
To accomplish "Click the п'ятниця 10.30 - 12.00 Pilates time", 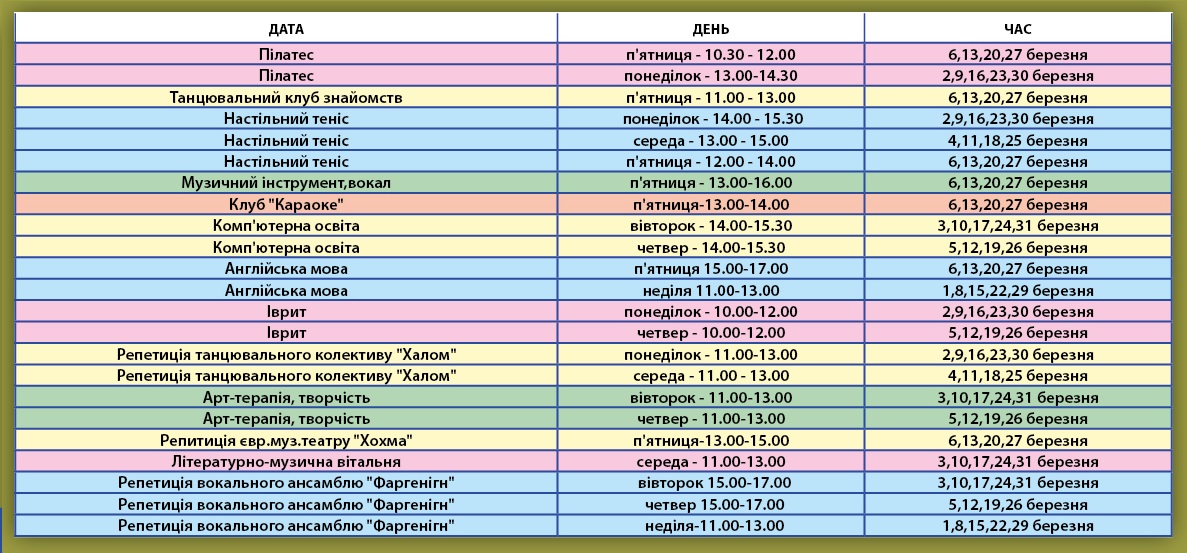I will point(710,54).
